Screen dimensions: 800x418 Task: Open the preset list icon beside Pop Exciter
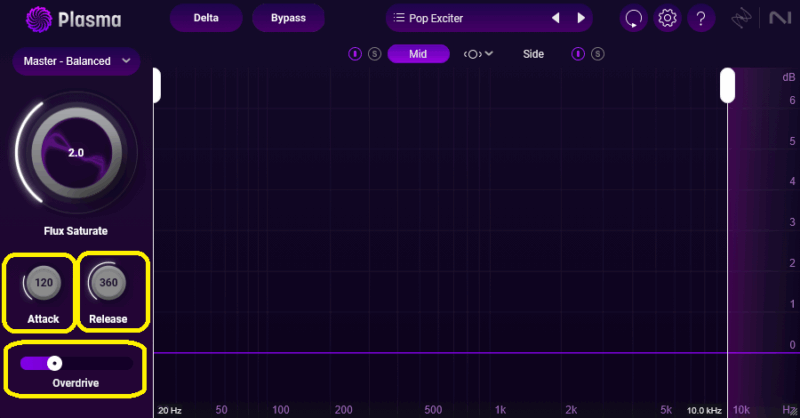coord(399,18)
